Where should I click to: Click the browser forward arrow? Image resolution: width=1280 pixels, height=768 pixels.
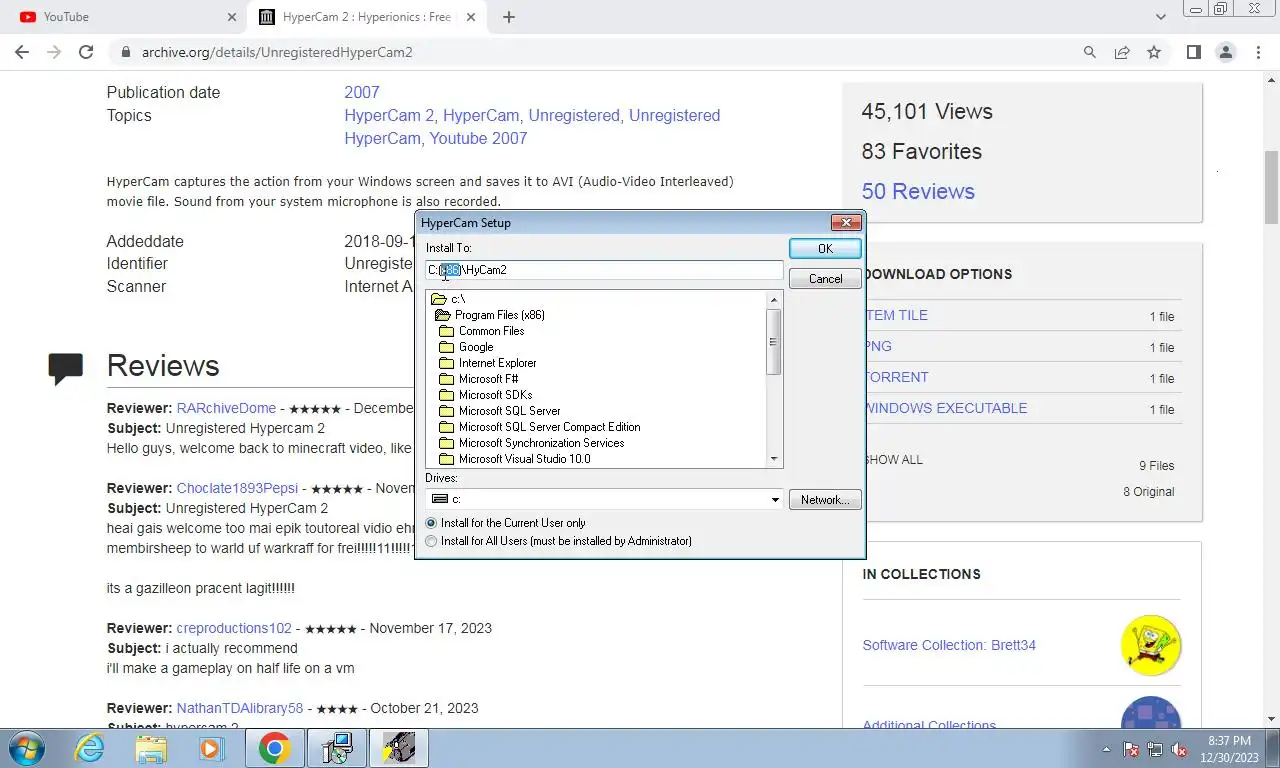coord(54,52)
